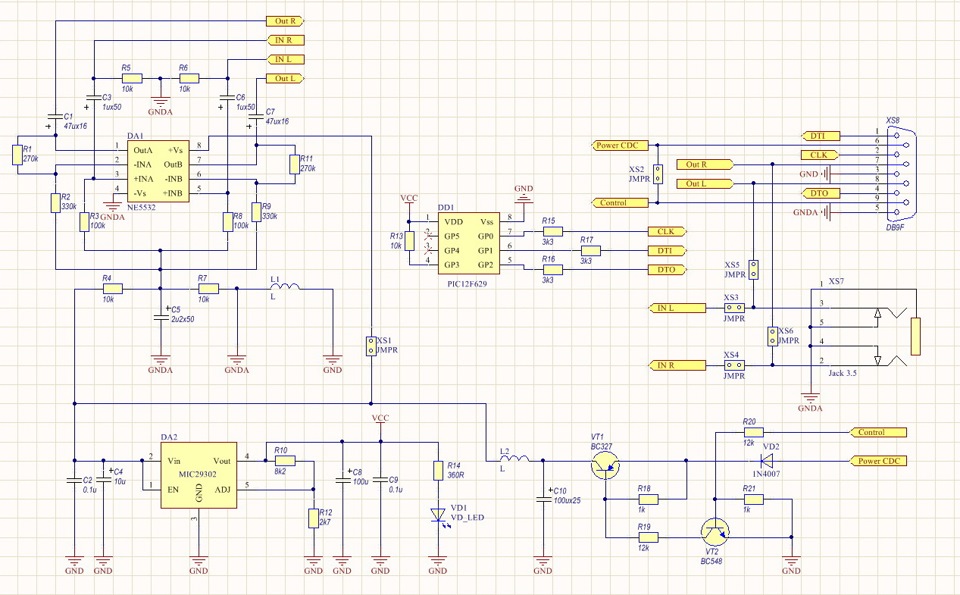Select jumper XS1 symbol
This screenshot has height=595, width=960.
tap(371, 346)
